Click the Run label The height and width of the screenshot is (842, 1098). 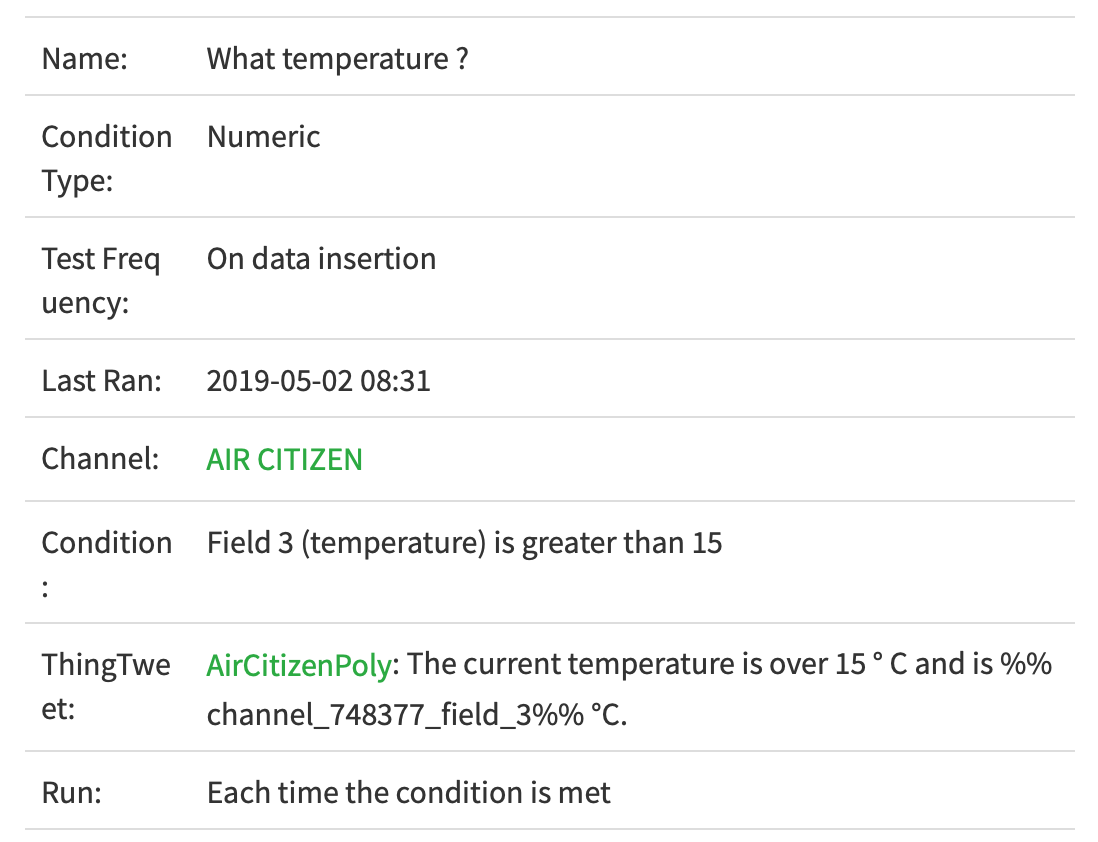tap(71, 792)
